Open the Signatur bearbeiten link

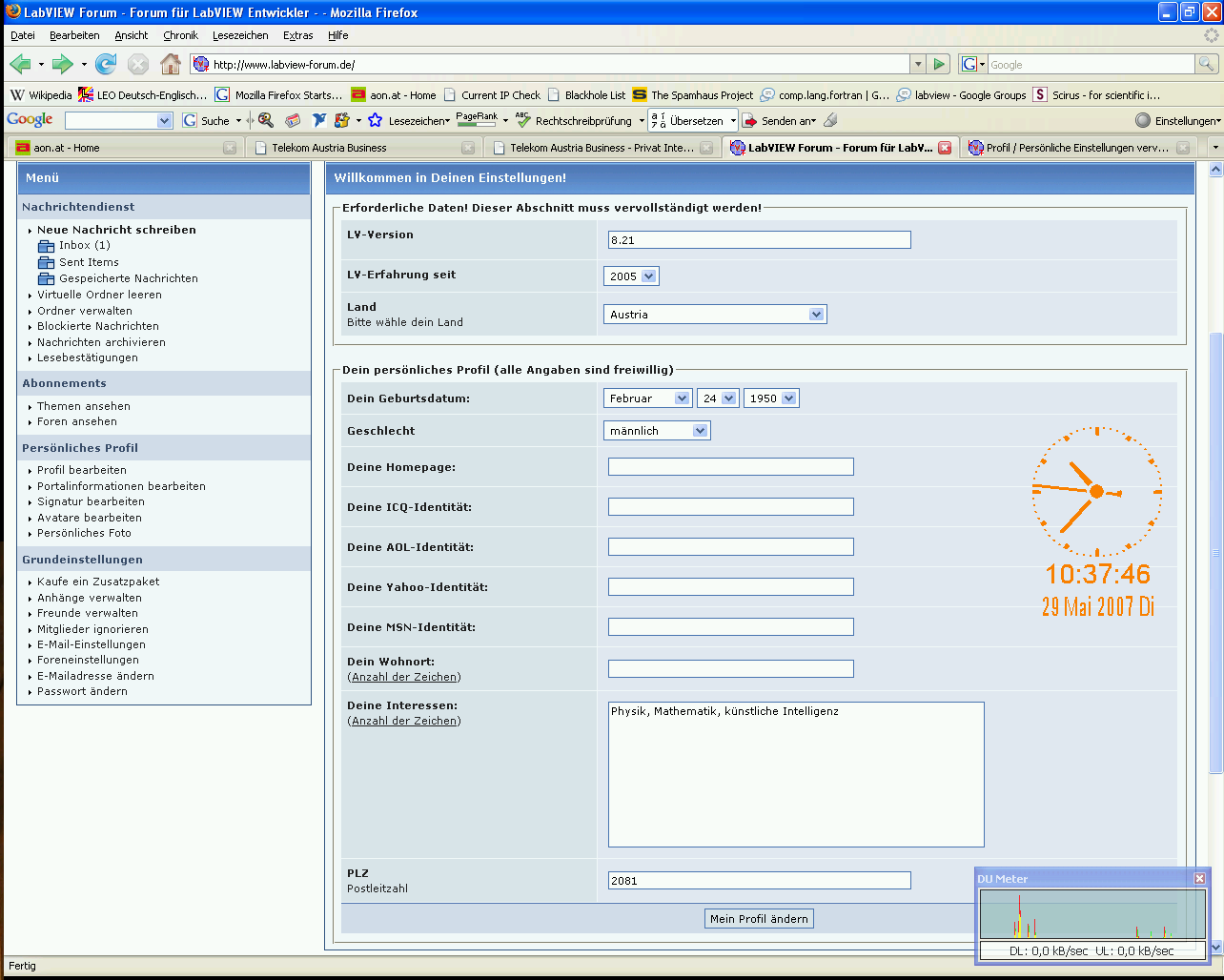pyautogui.click(x=91, y=501)
